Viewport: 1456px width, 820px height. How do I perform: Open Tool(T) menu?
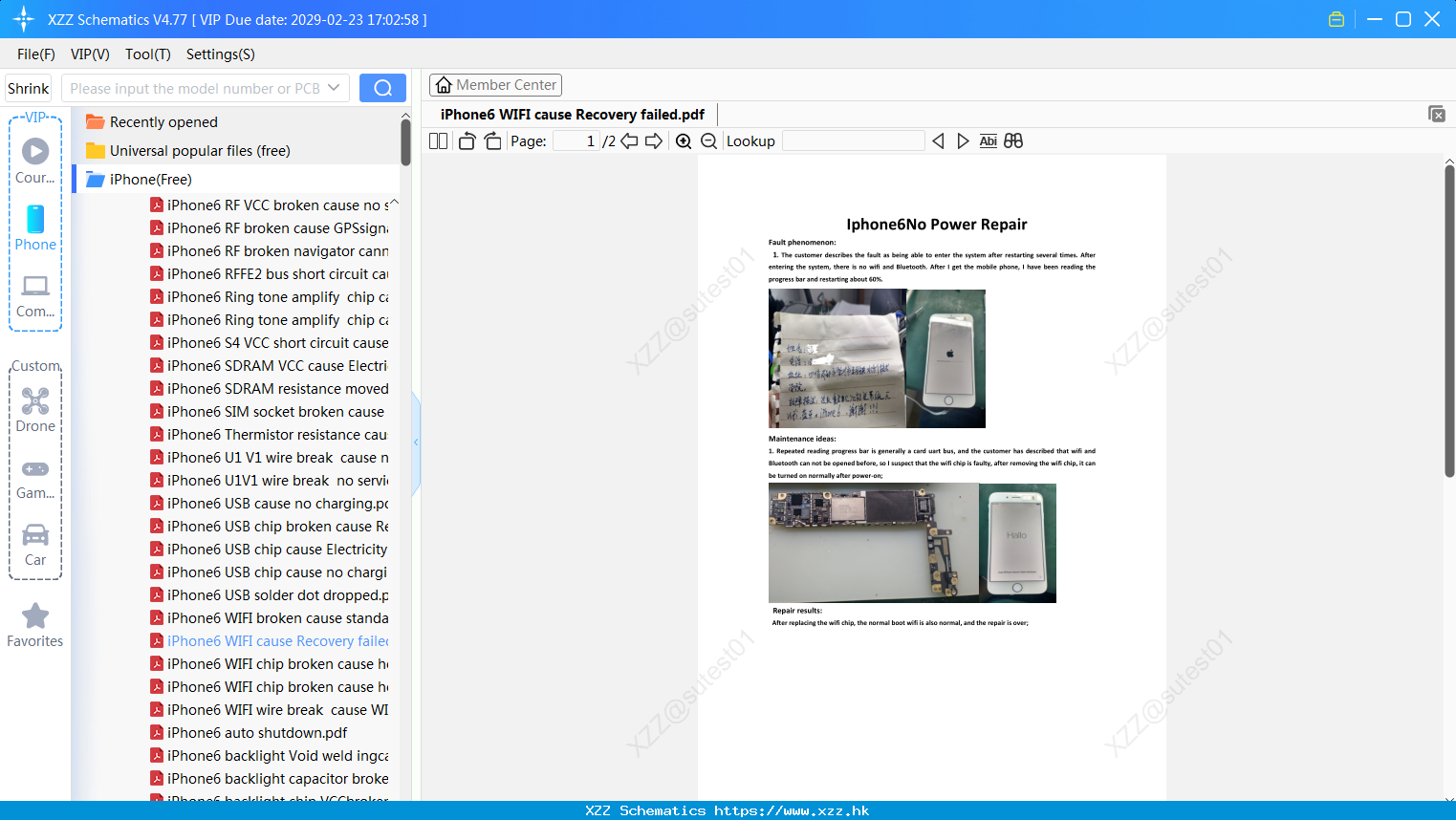tap(148, 54)
